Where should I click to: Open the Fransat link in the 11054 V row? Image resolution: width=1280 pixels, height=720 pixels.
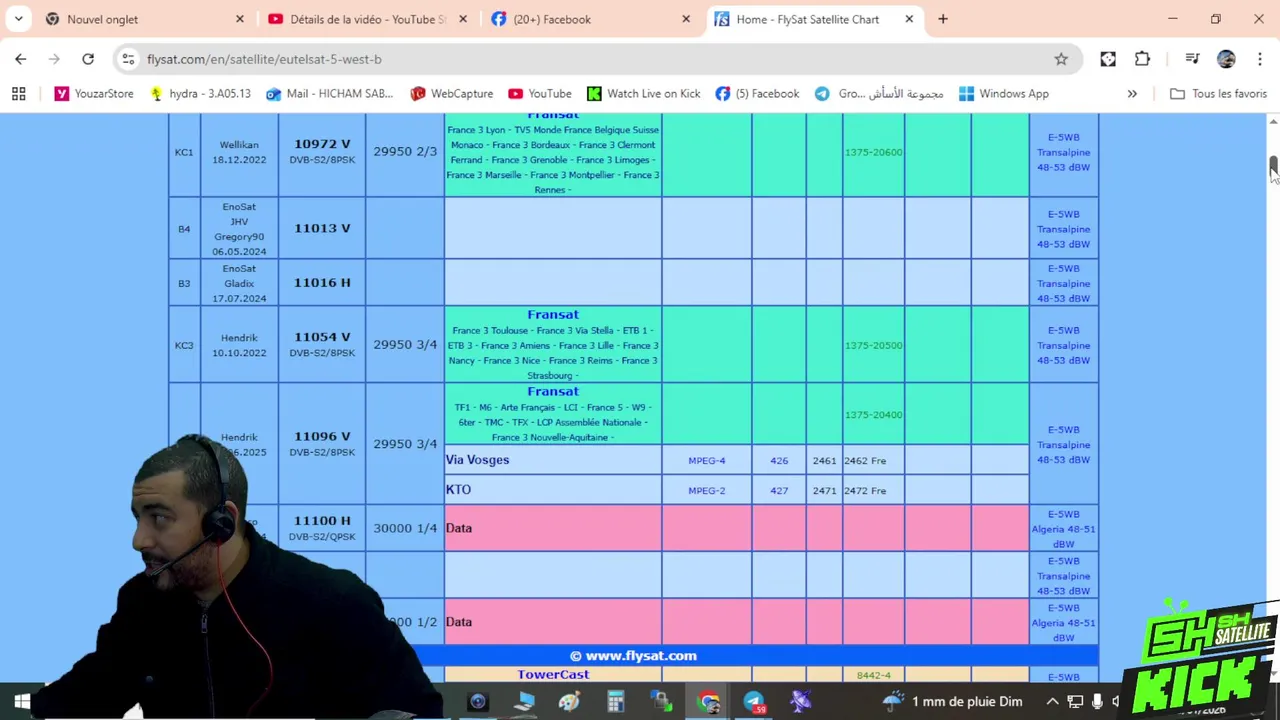pos(553,315)
